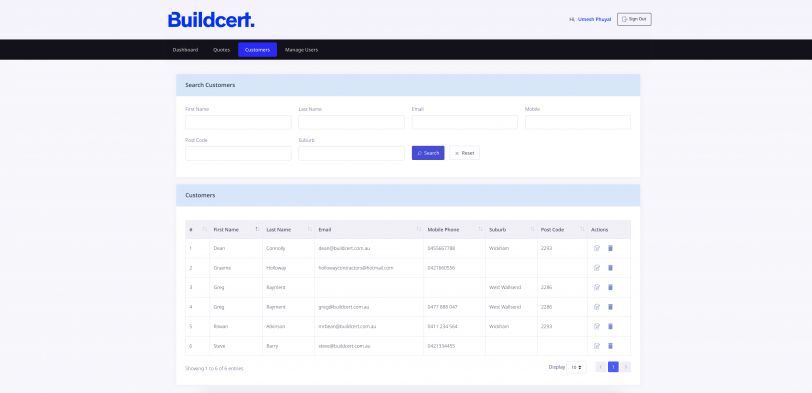Image resolution: width=812 pixels, height=393 pixels.
Task: Open the Display entries dropdown
Action: pos(576,367)
